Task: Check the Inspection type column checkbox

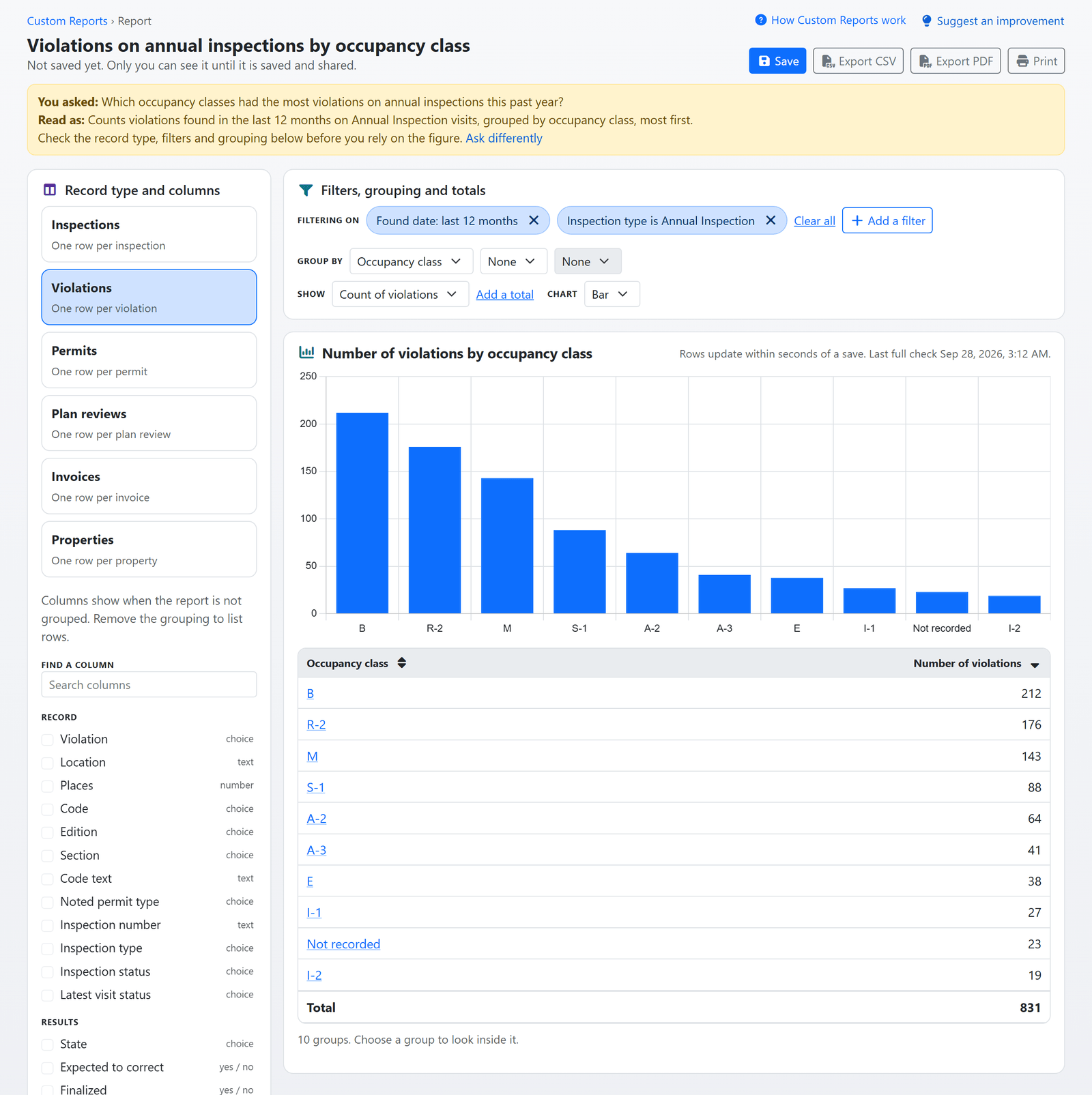Action: [x=48, y=949]
